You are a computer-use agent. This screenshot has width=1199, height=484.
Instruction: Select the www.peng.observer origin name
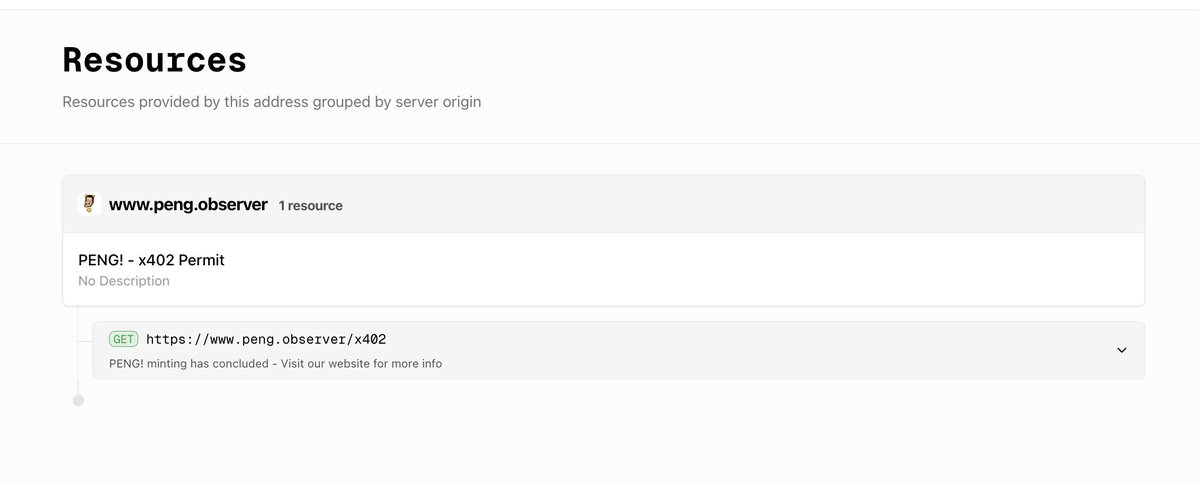pyautogui.click(x=188, y=205)
